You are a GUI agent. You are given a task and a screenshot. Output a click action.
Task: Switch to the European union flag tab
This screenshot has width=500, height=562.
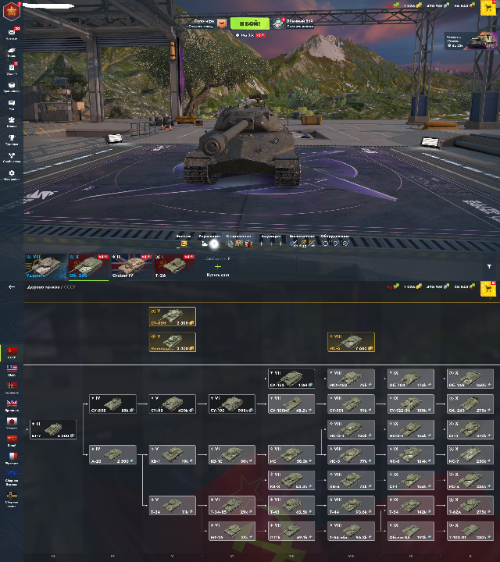[x=12, y=478]
